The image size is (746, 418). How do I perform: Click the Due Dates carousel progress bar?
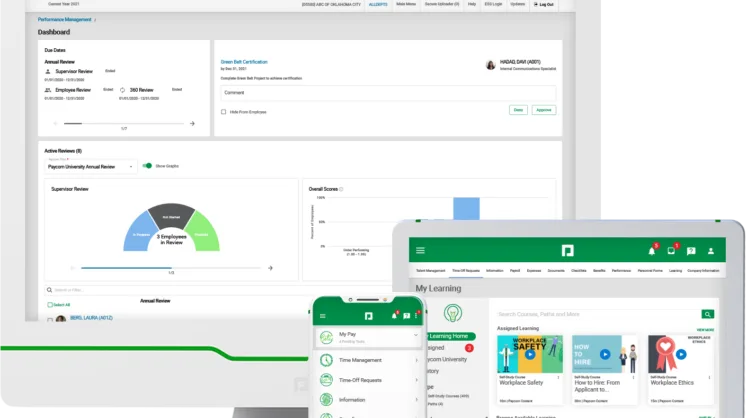[124, 124]
